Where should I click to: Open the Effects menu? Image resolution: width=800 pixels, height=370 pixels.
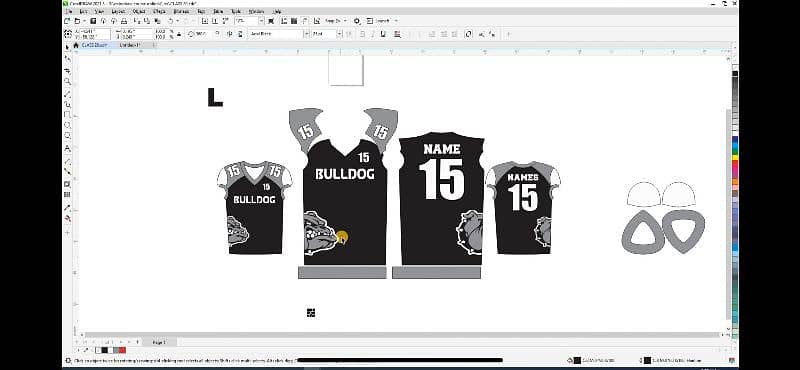[159, 11]
